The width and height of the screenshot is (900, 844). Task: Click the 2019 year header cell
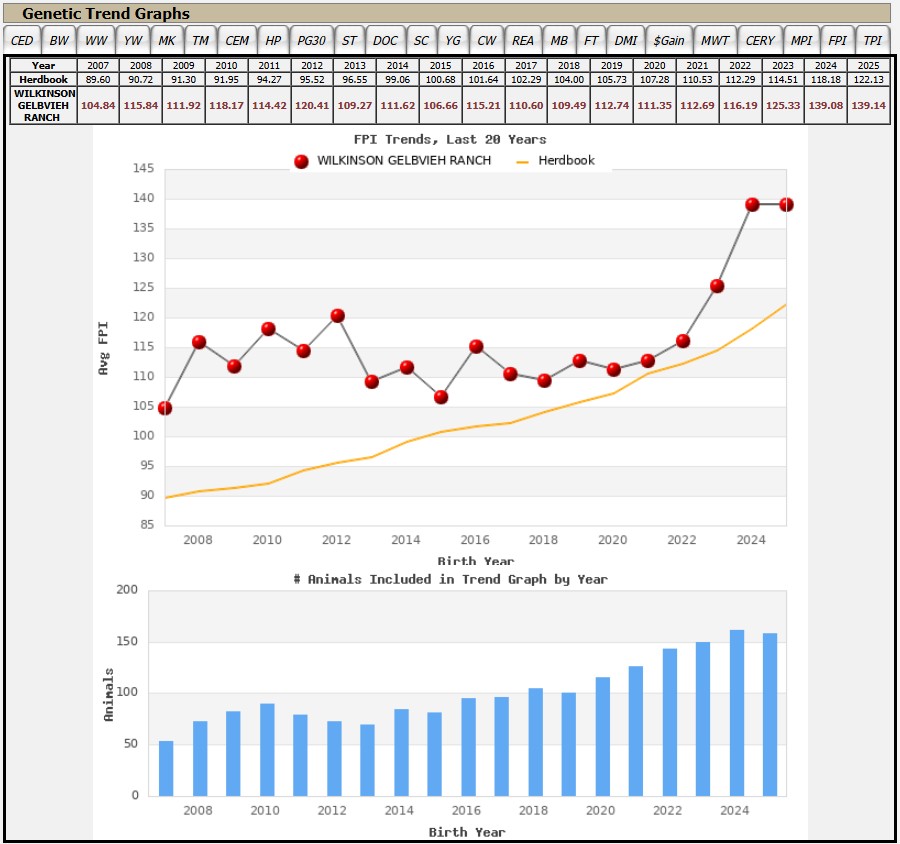pyautogui.click(x=612, y=65)
